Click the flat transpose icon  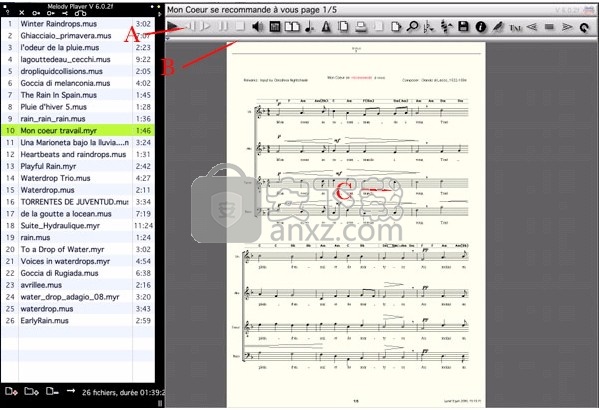(429, 26)
